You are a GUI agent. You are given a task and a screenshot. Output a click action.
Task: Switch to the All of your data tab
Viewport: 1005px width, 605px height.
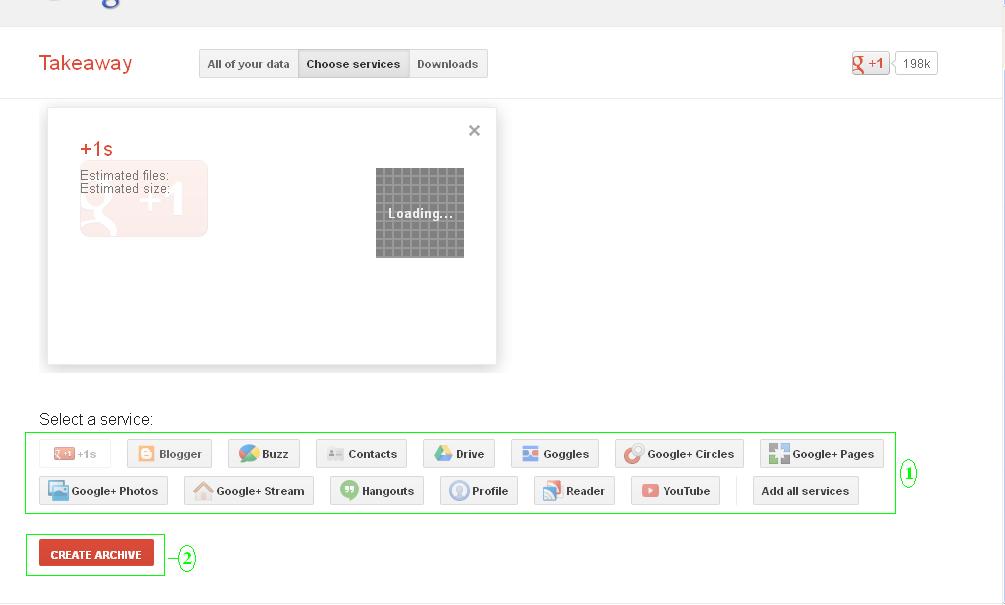(x=249, y=64)
